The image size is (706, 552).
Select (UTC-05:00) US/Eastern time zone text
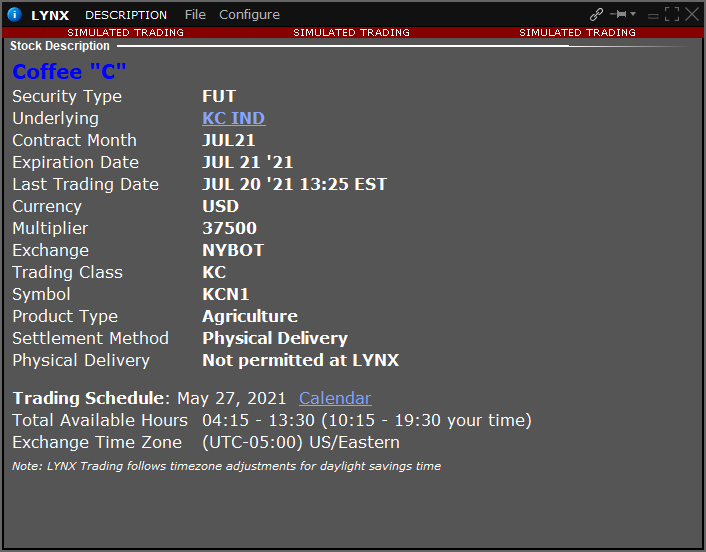(x=301, y=443)
